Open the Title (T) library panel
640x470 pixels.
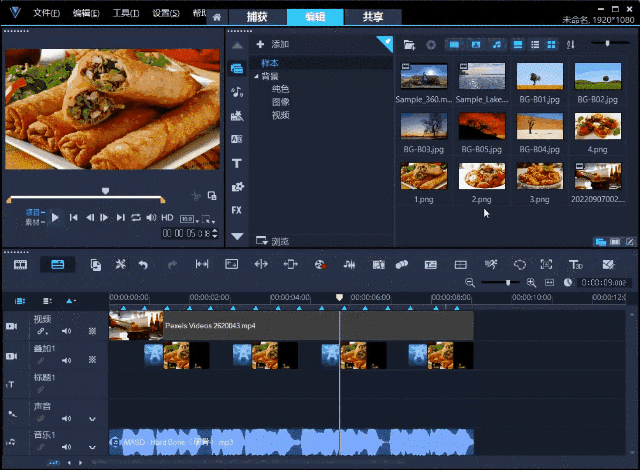point(237,163)
